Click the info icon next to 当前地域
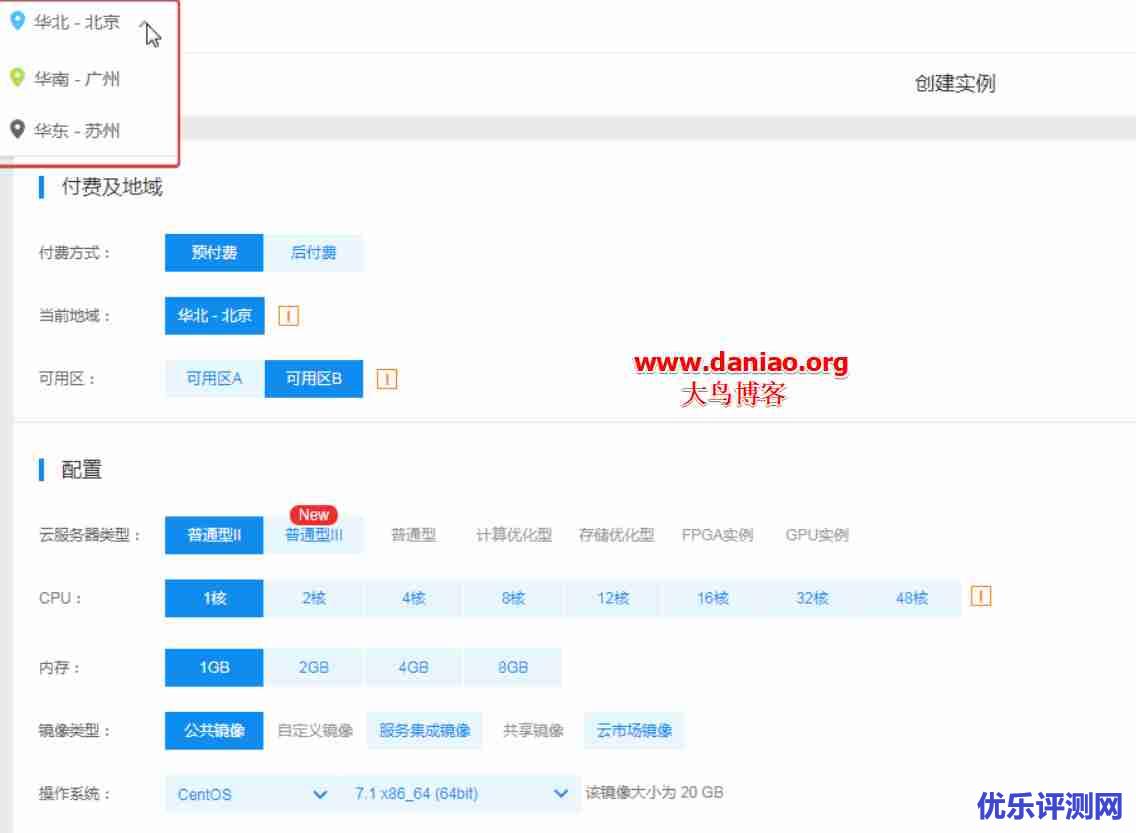 288,315
